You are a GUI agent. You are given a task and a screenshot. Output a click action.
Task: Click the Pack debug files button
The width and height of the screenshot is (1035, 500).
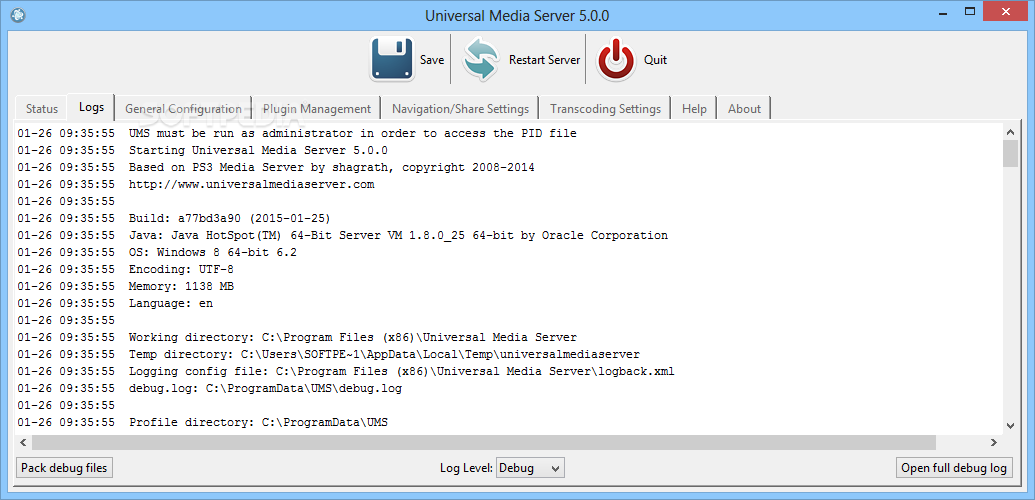[64, 468]
